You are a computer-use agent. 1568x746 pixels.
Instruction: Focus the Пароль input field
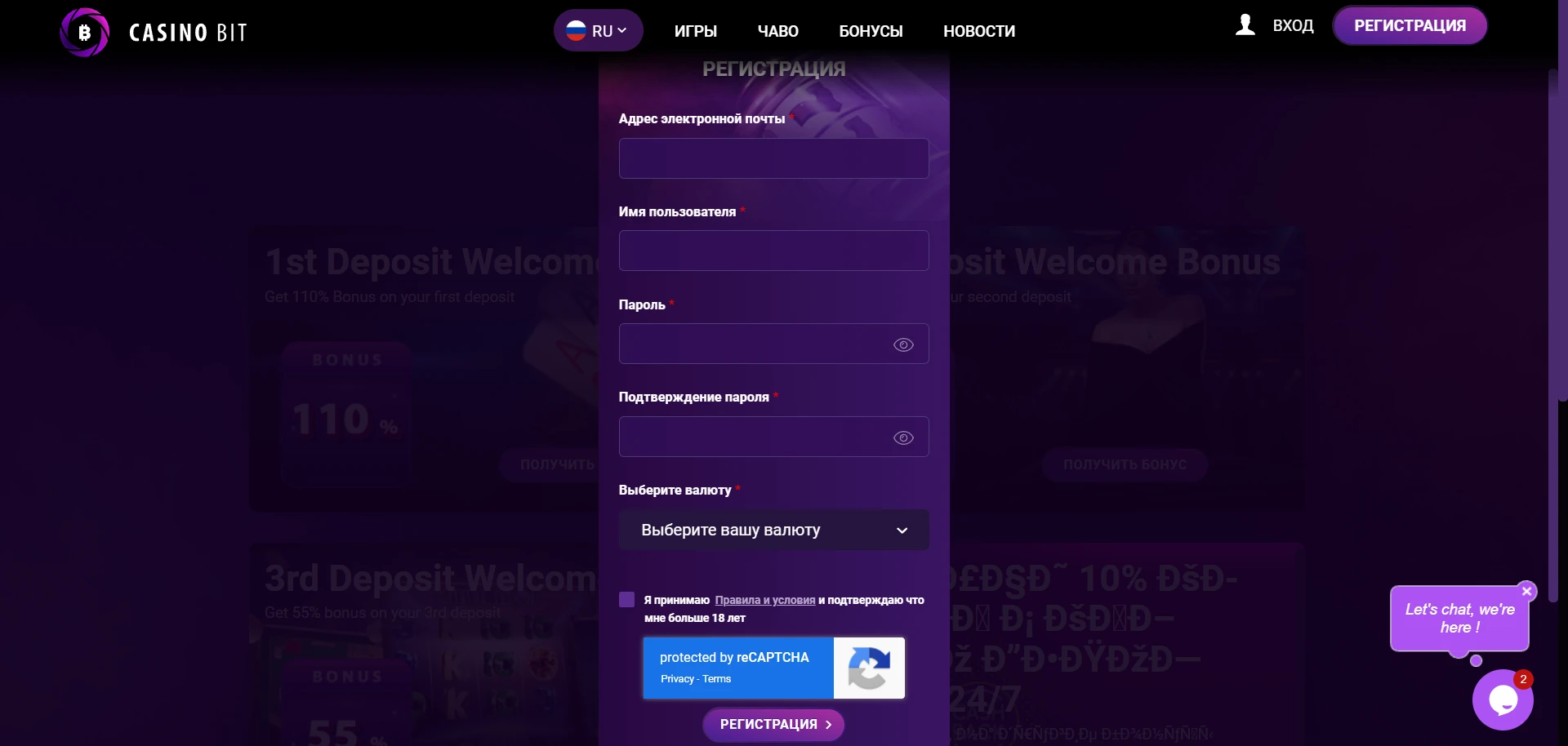773,344
